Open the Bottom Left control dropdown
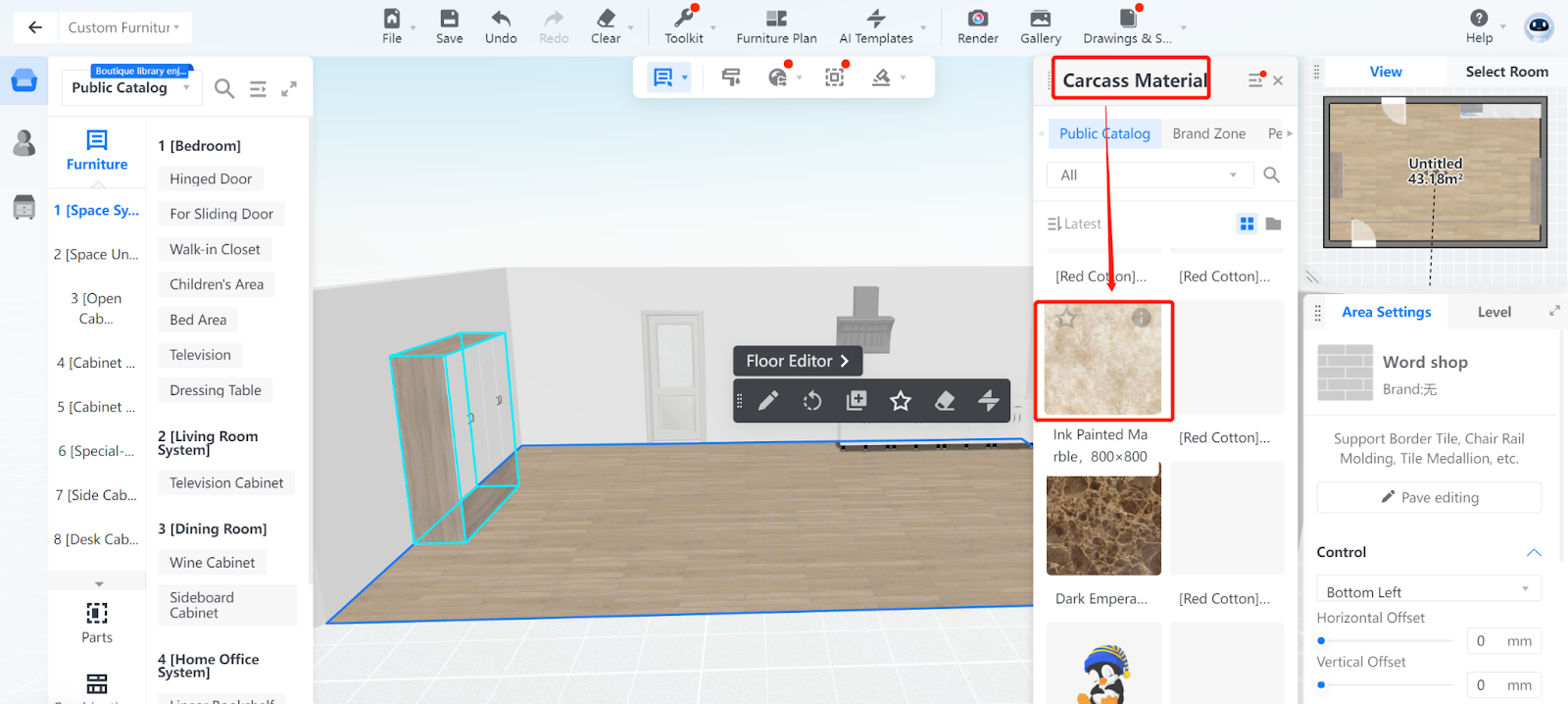Image resolution: width=1568 pixels, height=704 pixels. click(1428, 592)
